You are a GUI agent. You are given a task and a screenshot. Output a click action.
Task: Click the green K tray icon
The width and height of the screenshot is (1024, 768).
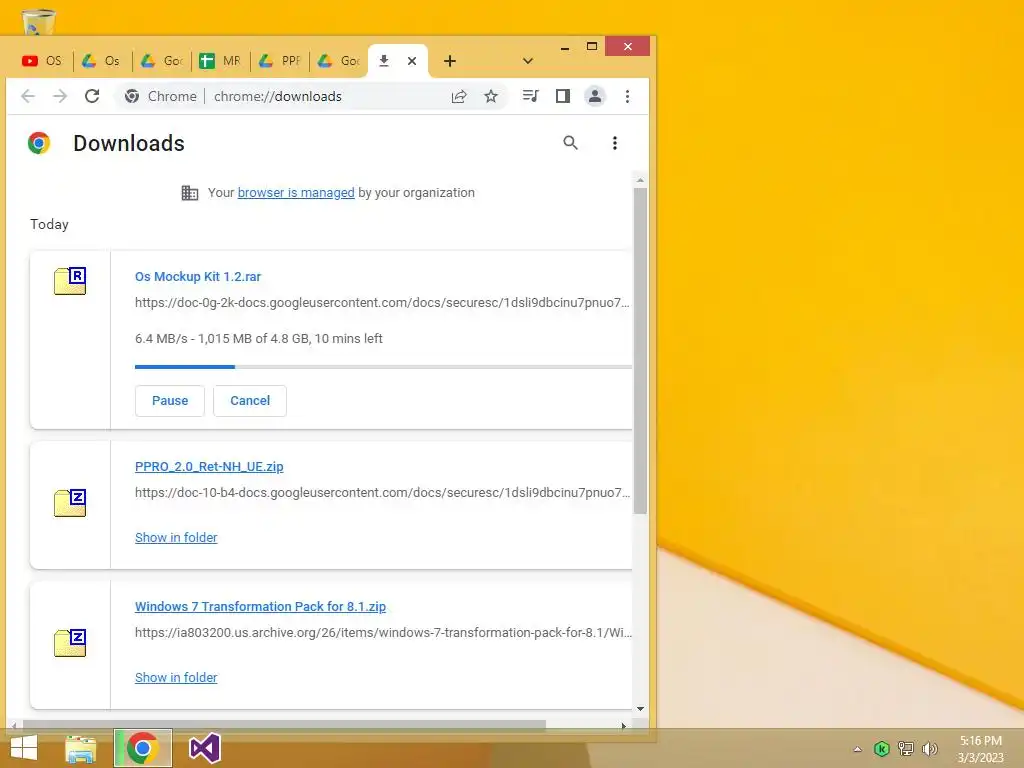point(882,749)
